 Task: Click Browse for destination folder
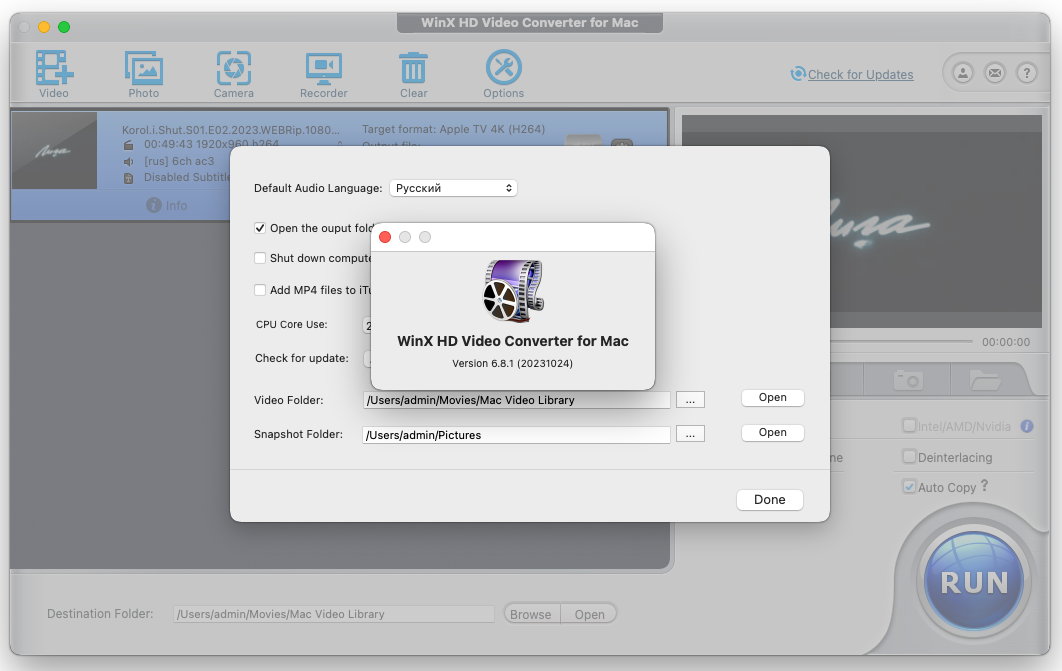[531, 614]
